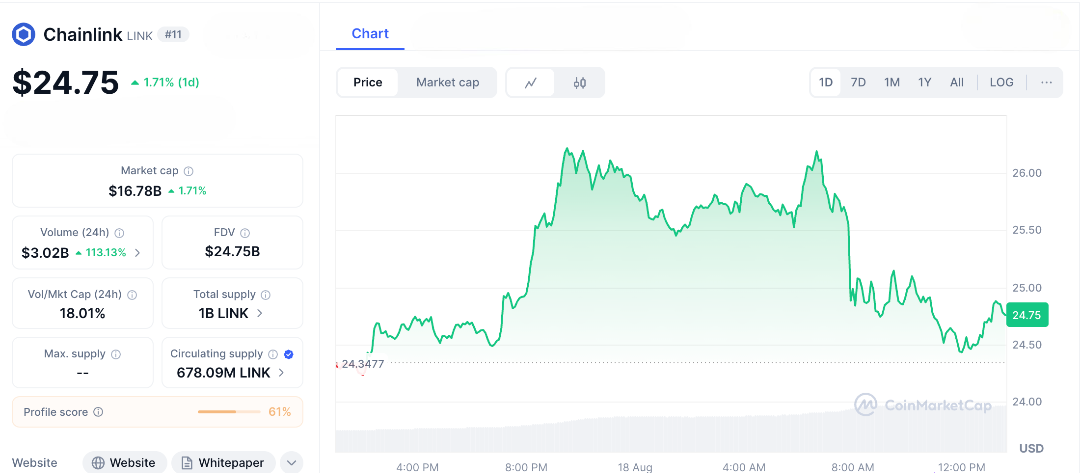The width and height of the screenshot is (1080, 473).
Task: Expand the Volume (24h) details chevron
Action: (137, 253)
